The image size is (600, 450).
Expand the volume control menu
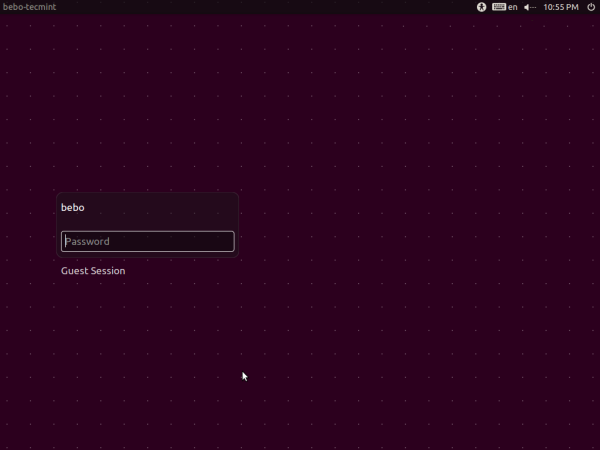pos(530,7)
